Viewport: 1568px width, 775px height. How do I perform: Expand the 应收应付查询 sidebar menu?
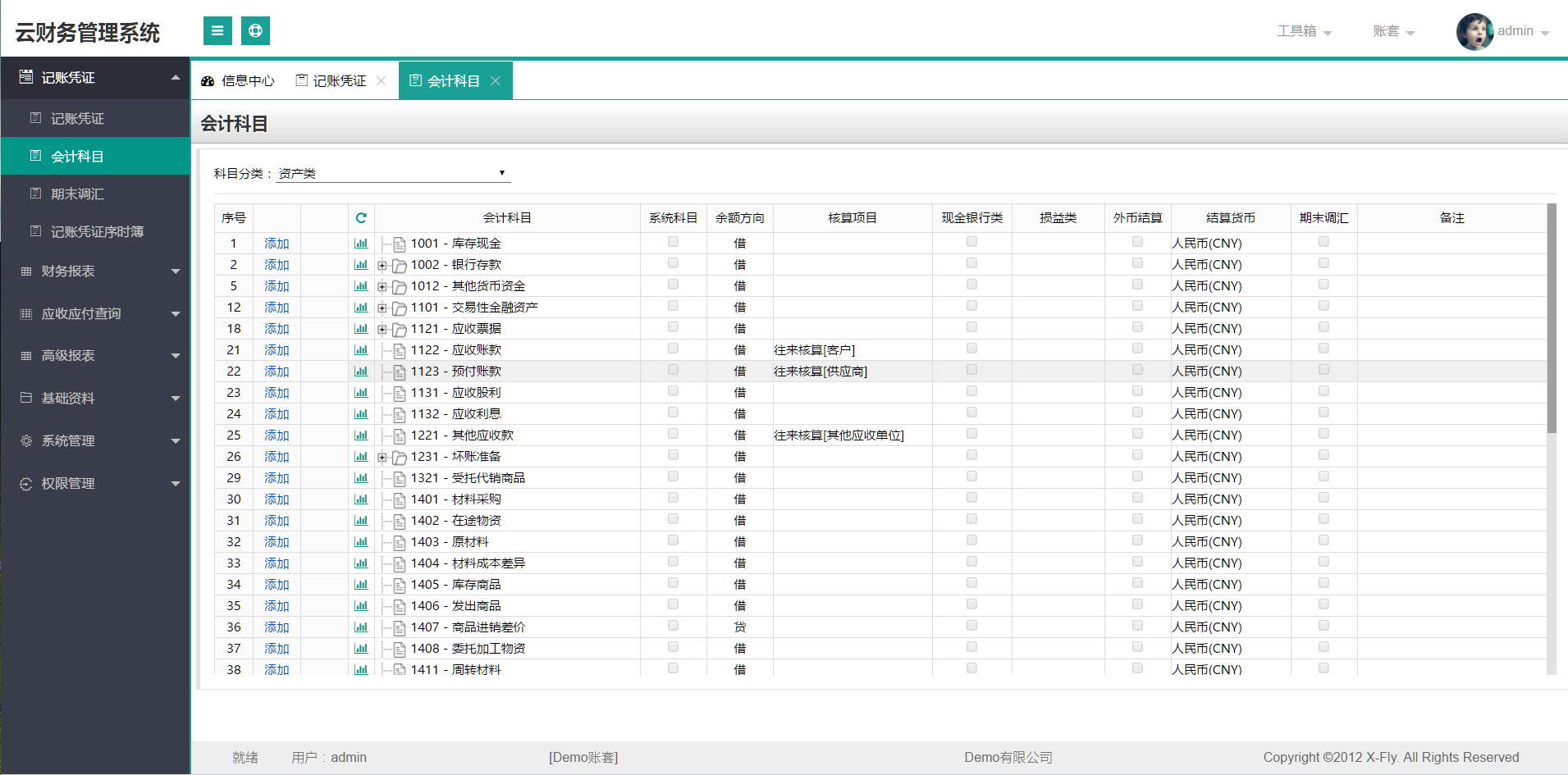[x=95, y=313]
